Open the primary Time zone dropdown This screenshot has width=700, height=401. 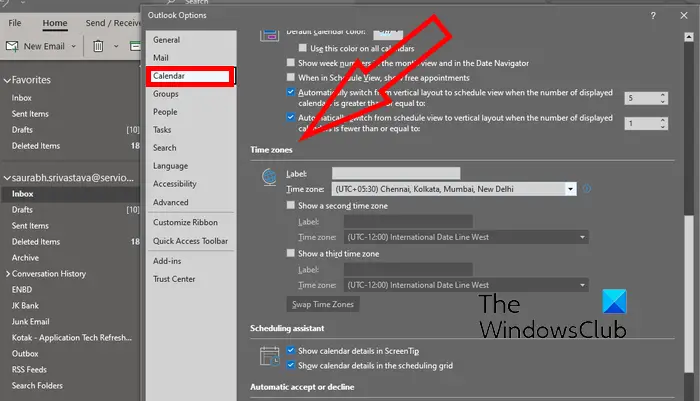570,189
